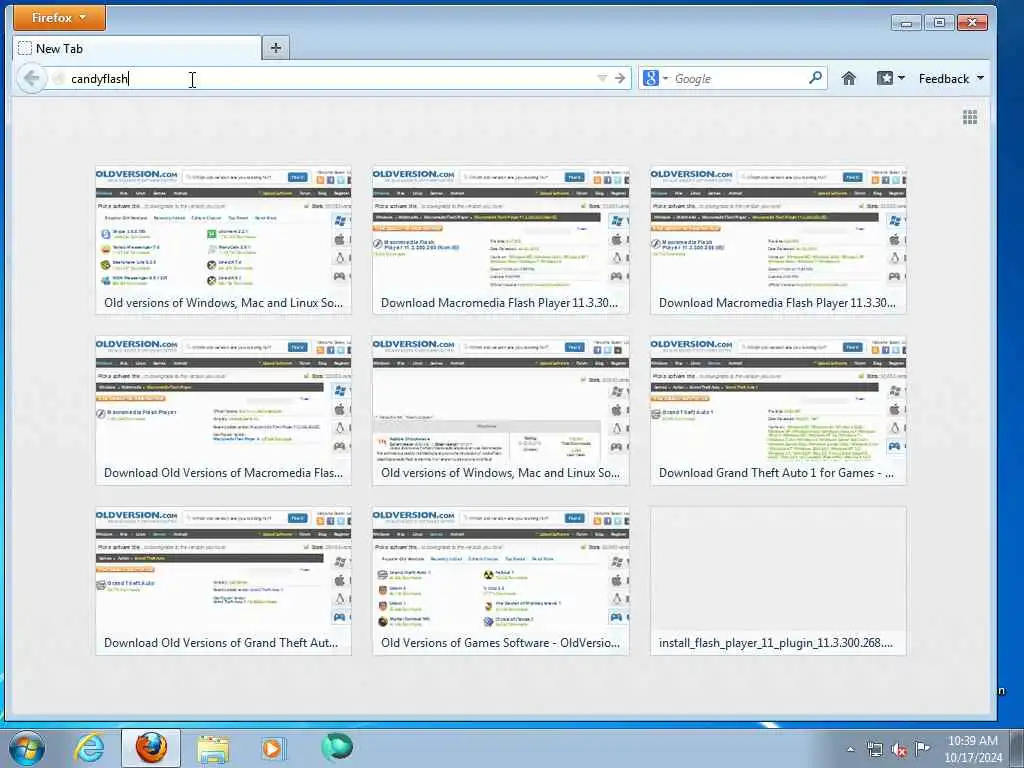Toggle the new tab grid view icon
The width and height of the screenshot is (1024, 768).
click(970, 117)
